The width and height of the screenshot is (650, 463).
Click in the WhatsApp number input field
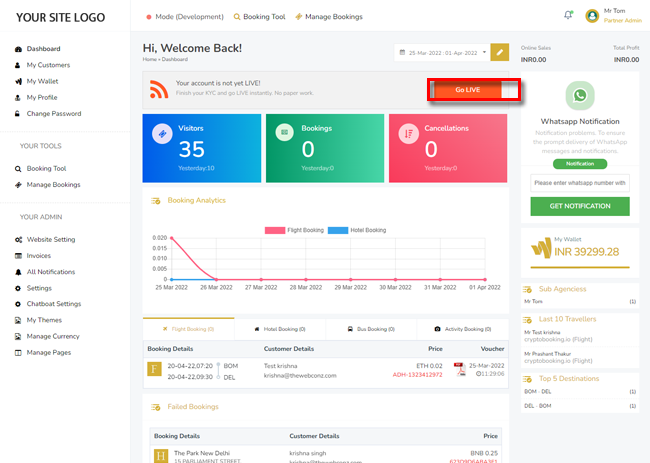point(580,183)
